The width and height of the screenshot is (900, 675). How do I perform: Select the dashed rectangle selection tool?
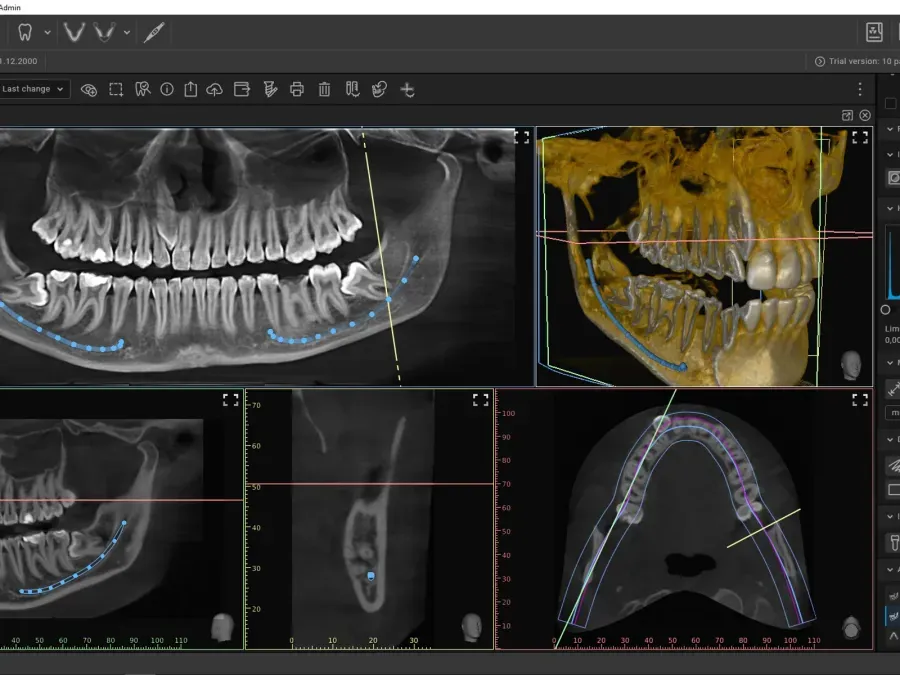(116, 90)
